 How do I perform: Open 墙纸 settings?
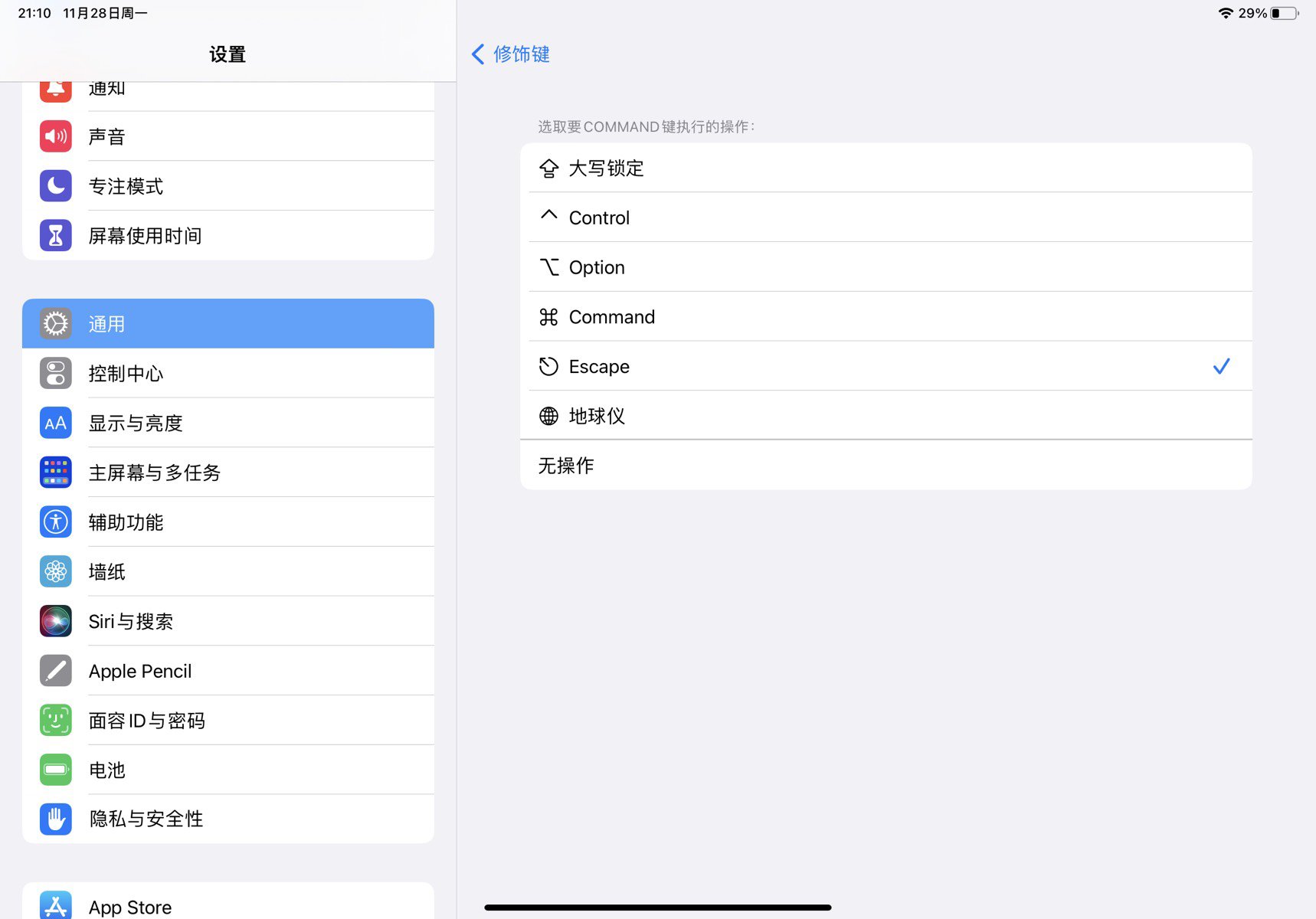point(228,571)
